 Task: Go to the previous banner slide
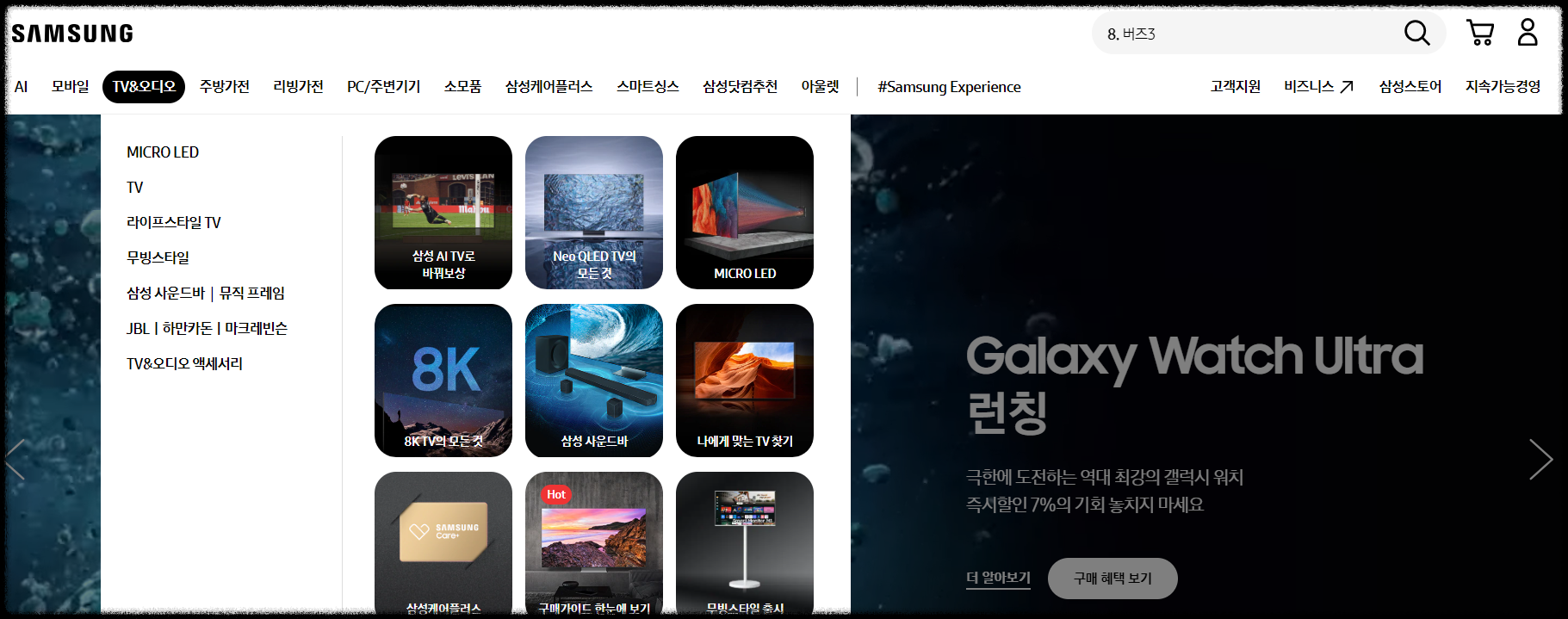click(x=15, y=459)
